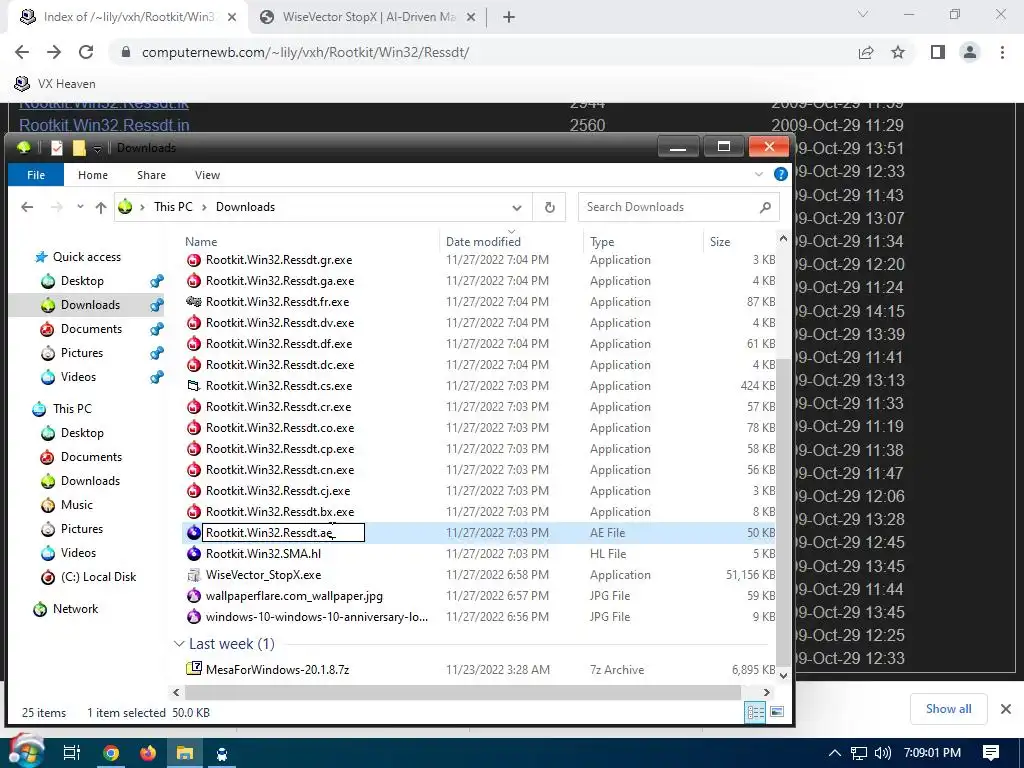Show all downloads in Chrome bar
The width and height of the screenshot is (1024, 768).
click(948, 709)
